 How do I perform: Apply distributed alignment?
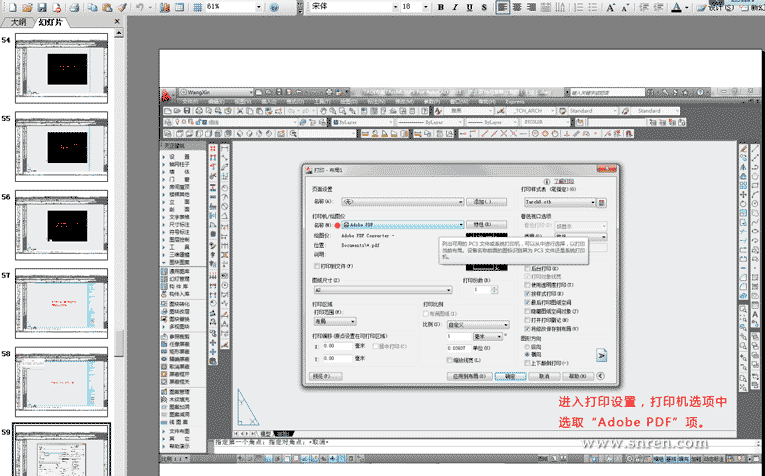(x=546, y=7)
